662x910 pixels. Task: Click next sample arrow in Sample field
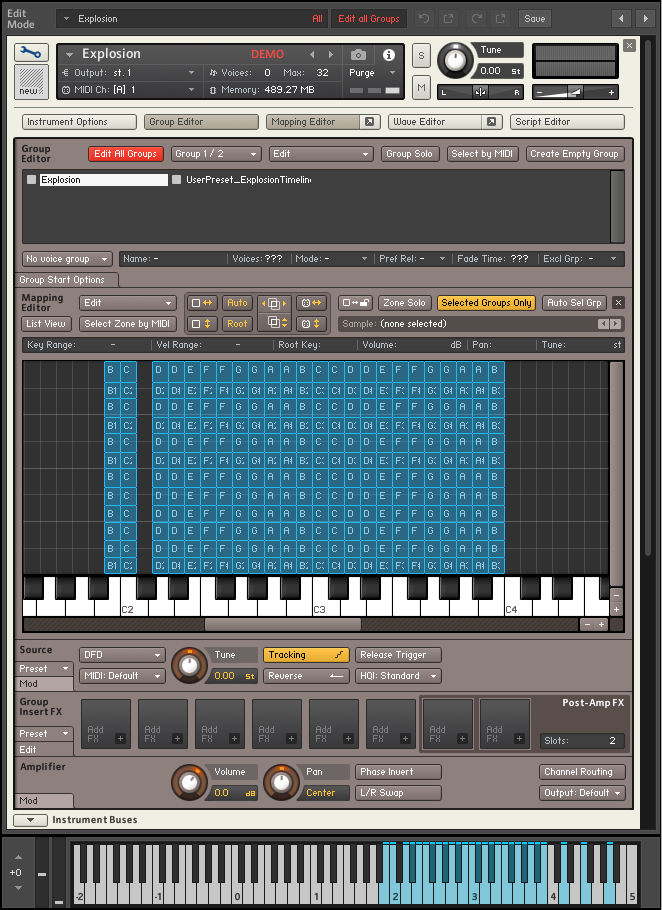coord(616,324)
